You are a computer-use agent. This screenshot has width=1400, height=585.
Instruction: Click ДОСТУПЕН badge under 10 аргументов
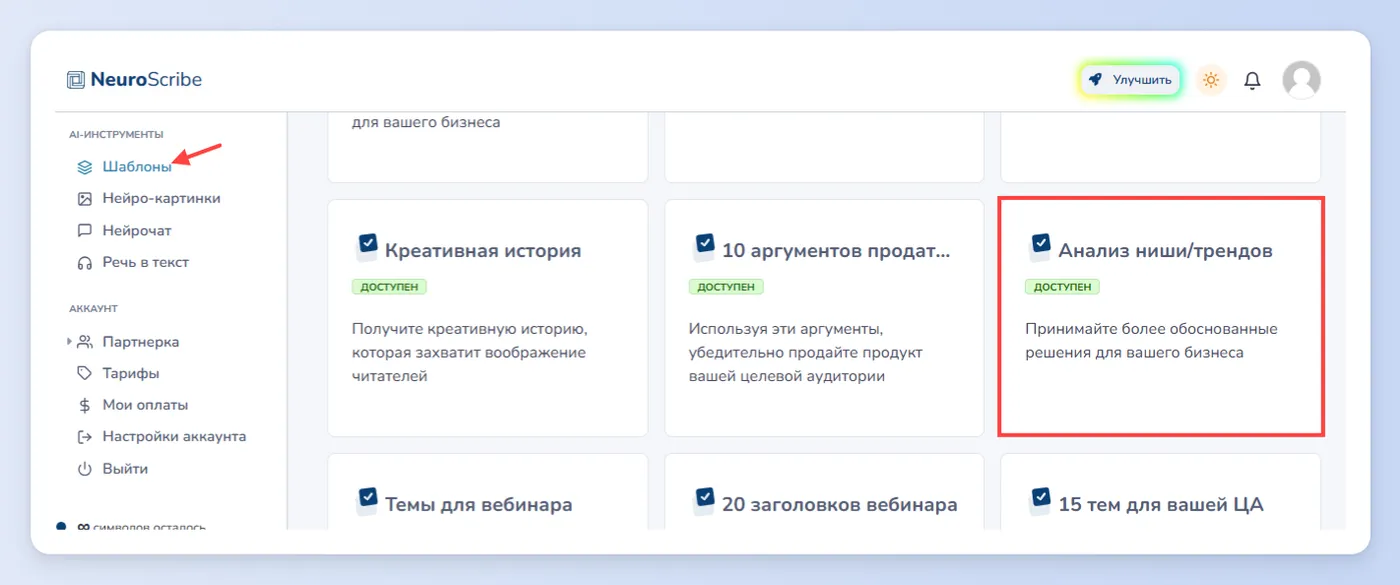point(726,287)
